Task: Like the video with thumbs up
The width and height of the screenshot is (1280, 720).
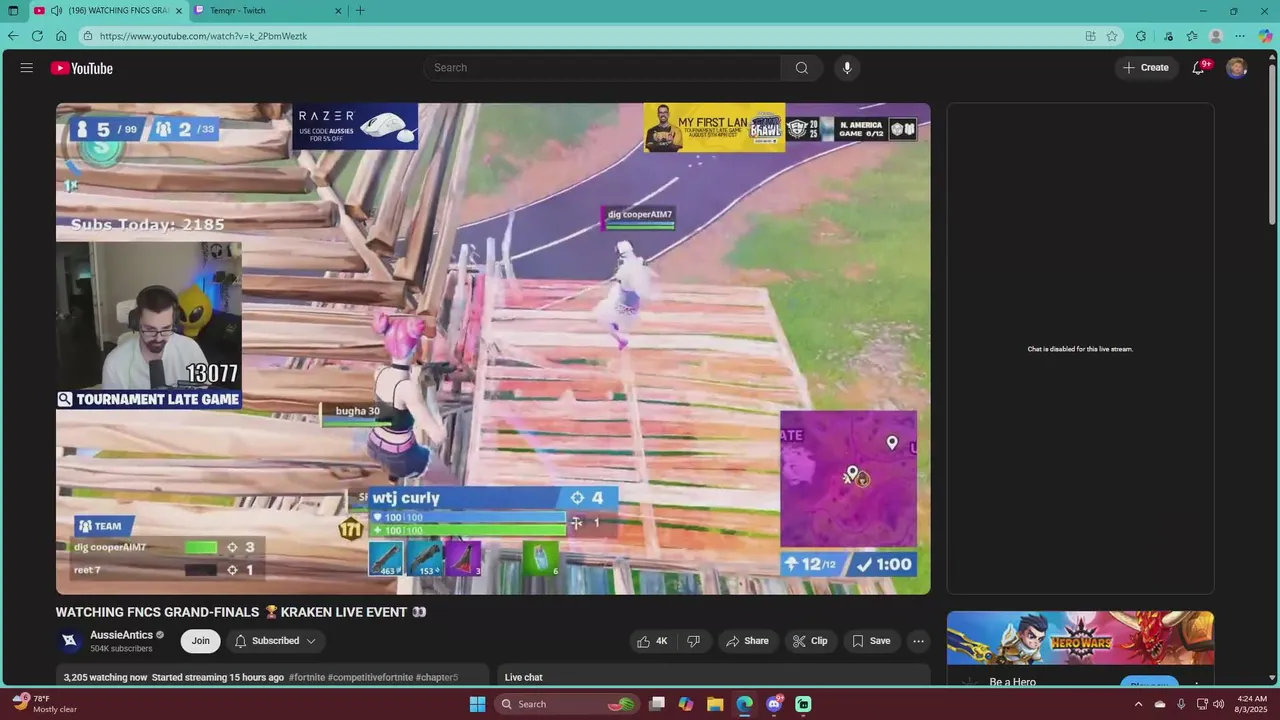Action: point(652,641)
